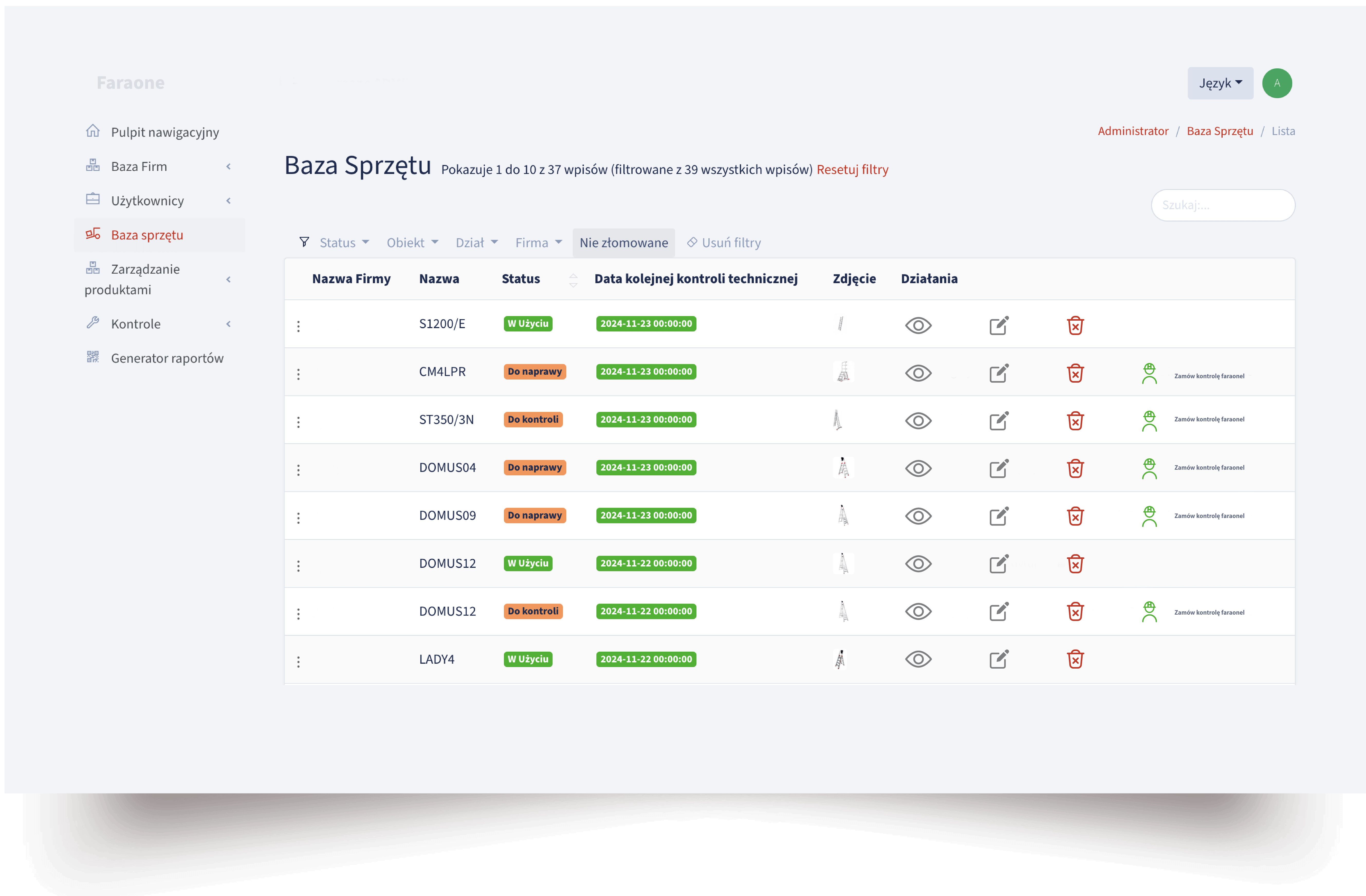
Task: Delete the LADY4 equipment entry
Action: tap(1075, 659)
